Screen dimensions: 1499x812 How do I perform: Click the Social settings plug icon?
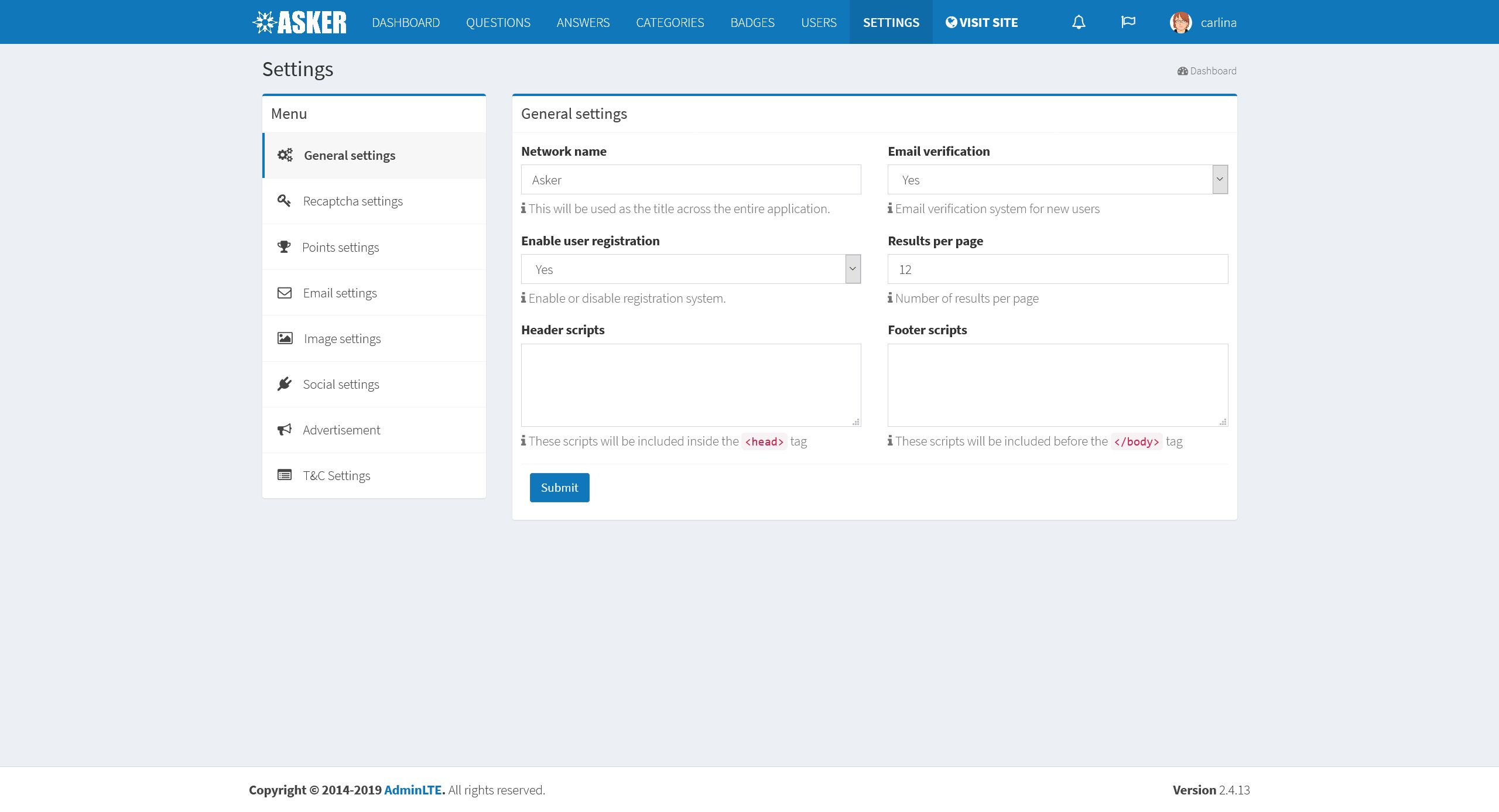coord(285,384)
